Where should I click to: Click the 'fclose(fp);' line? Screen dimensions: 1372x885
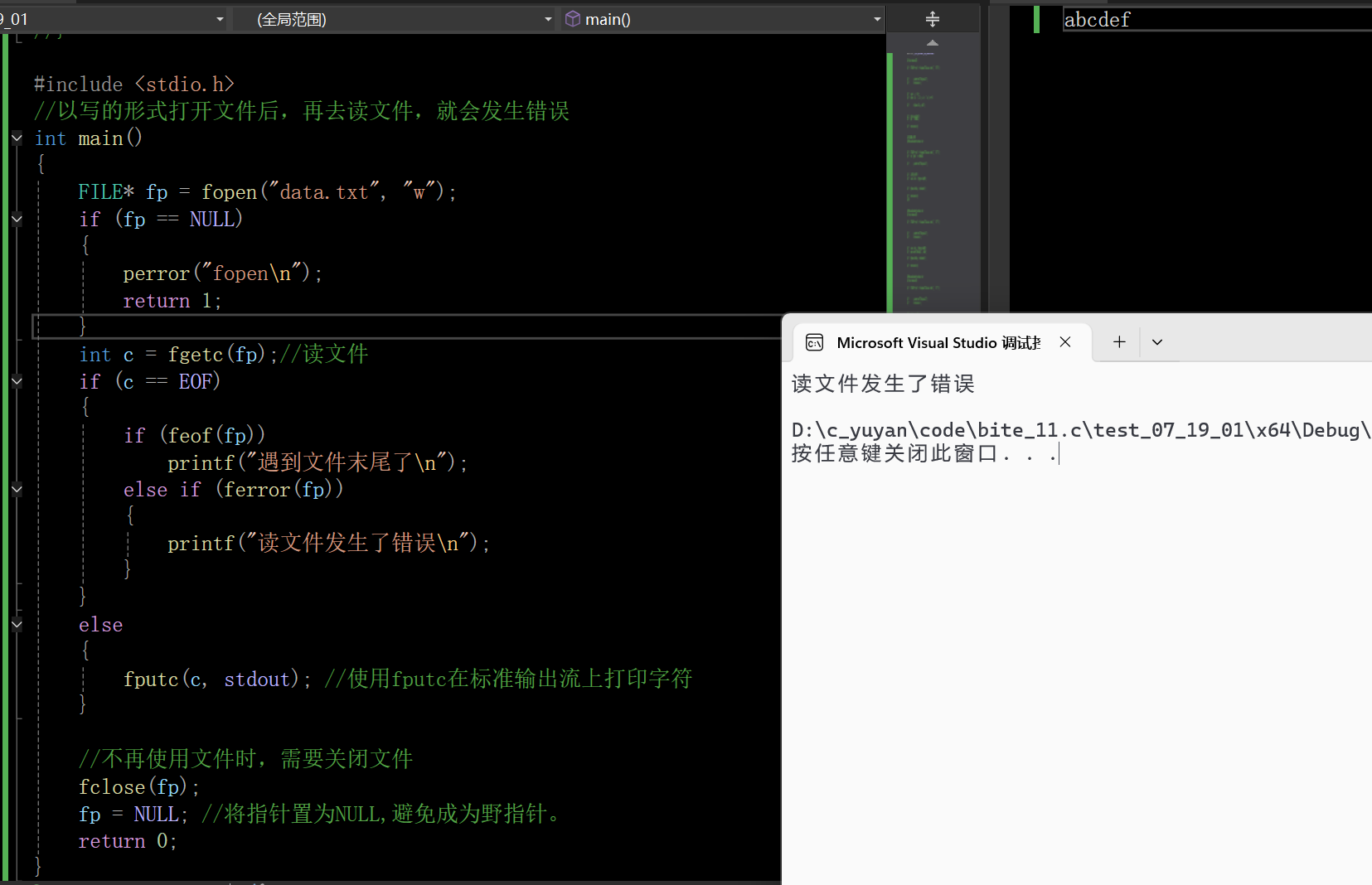(x=139, y=786)
